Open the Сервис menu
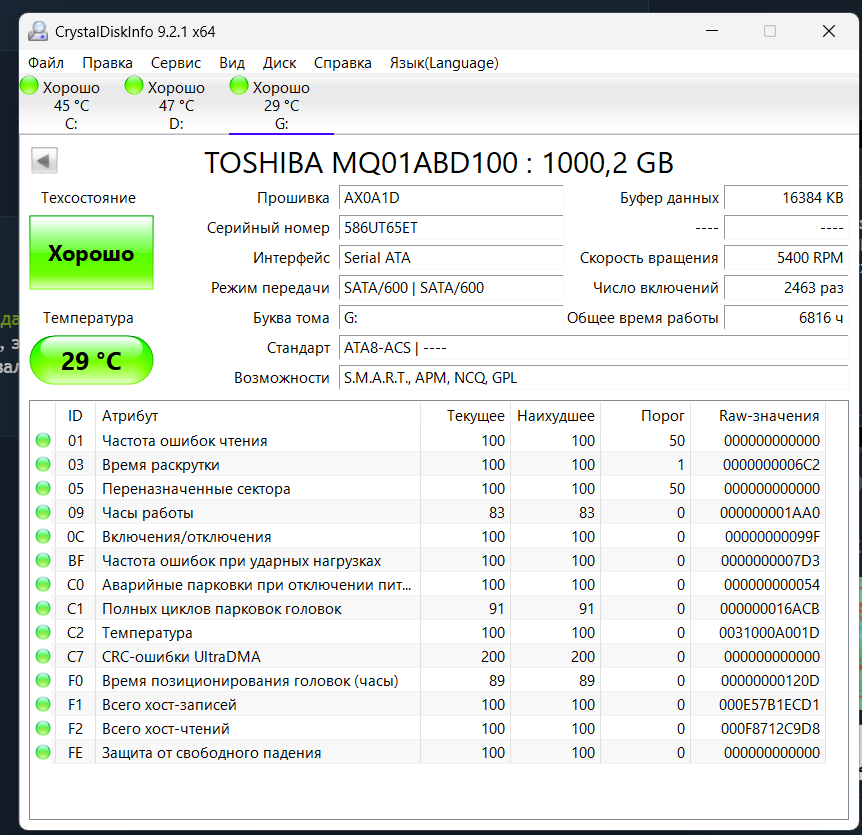The width and height of the screenshot is (862, 835). (x=176, y=63)
